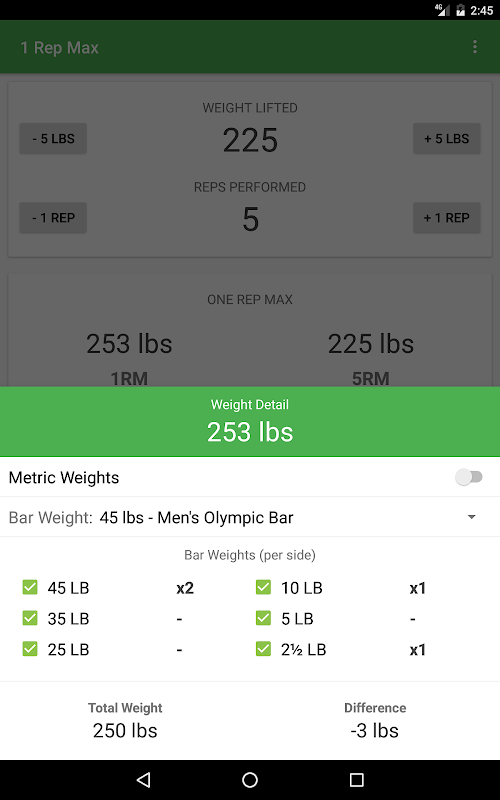
Task: Add a rep with + 1 REP
Action: [446, 217]
